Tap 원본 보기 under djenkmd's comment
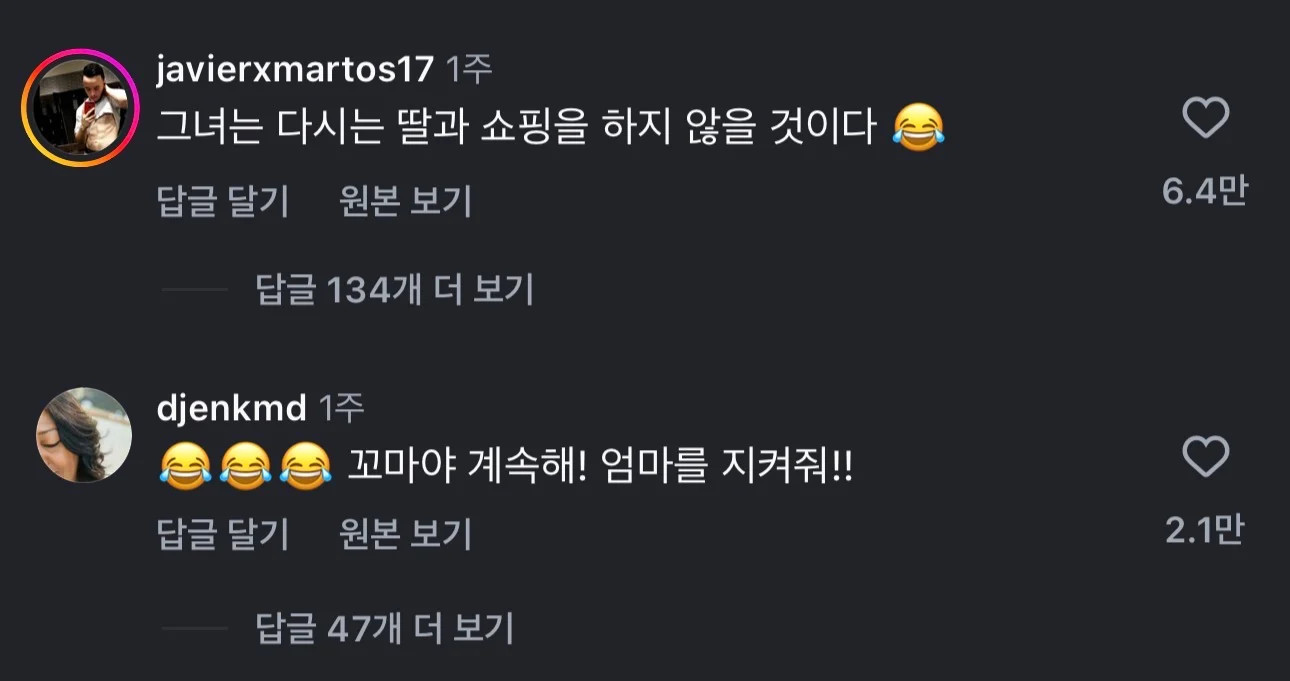The height and width of the screenshot is (681, 1290). point(405,535)
